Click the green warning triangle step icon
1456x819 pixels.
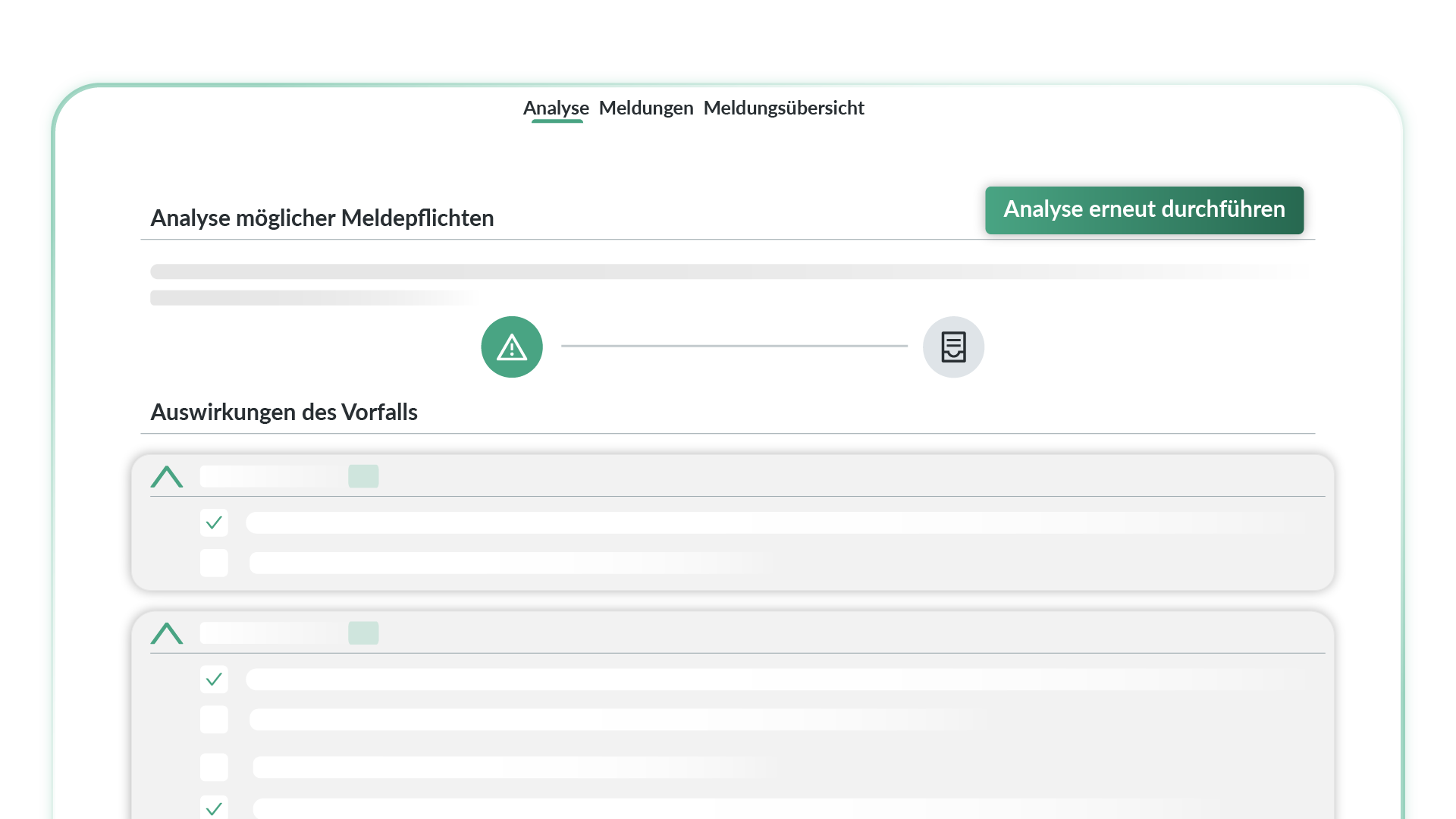pyautogui.click(x=512, y=347)
